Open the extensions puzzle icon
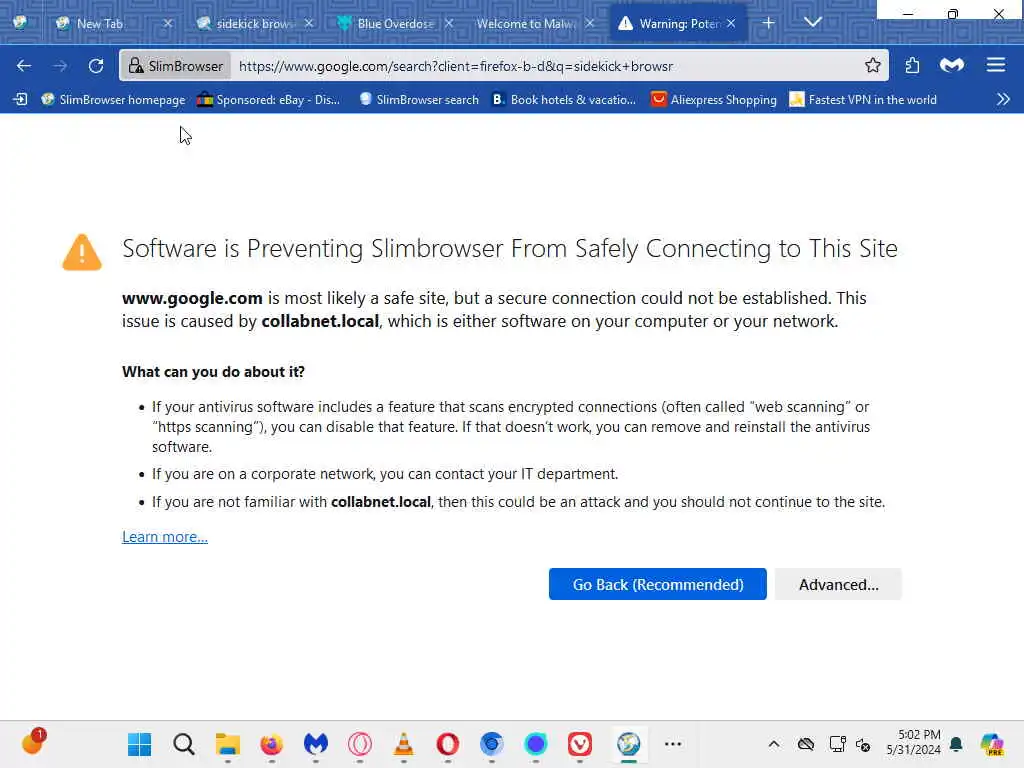 (x=912, y=65)
